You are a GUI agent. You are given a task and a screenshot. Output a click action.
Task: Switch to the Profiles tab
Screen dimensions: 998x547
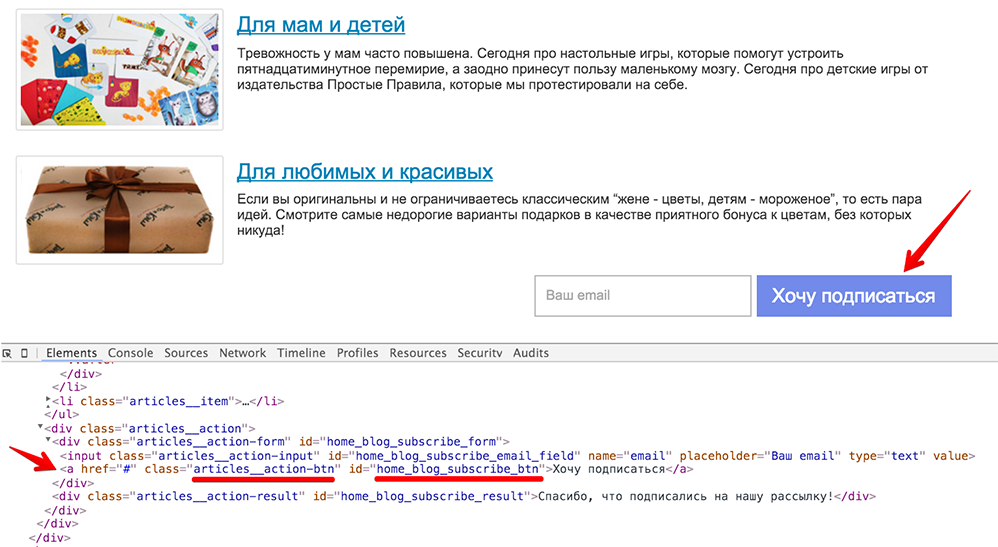click(357, 353)
